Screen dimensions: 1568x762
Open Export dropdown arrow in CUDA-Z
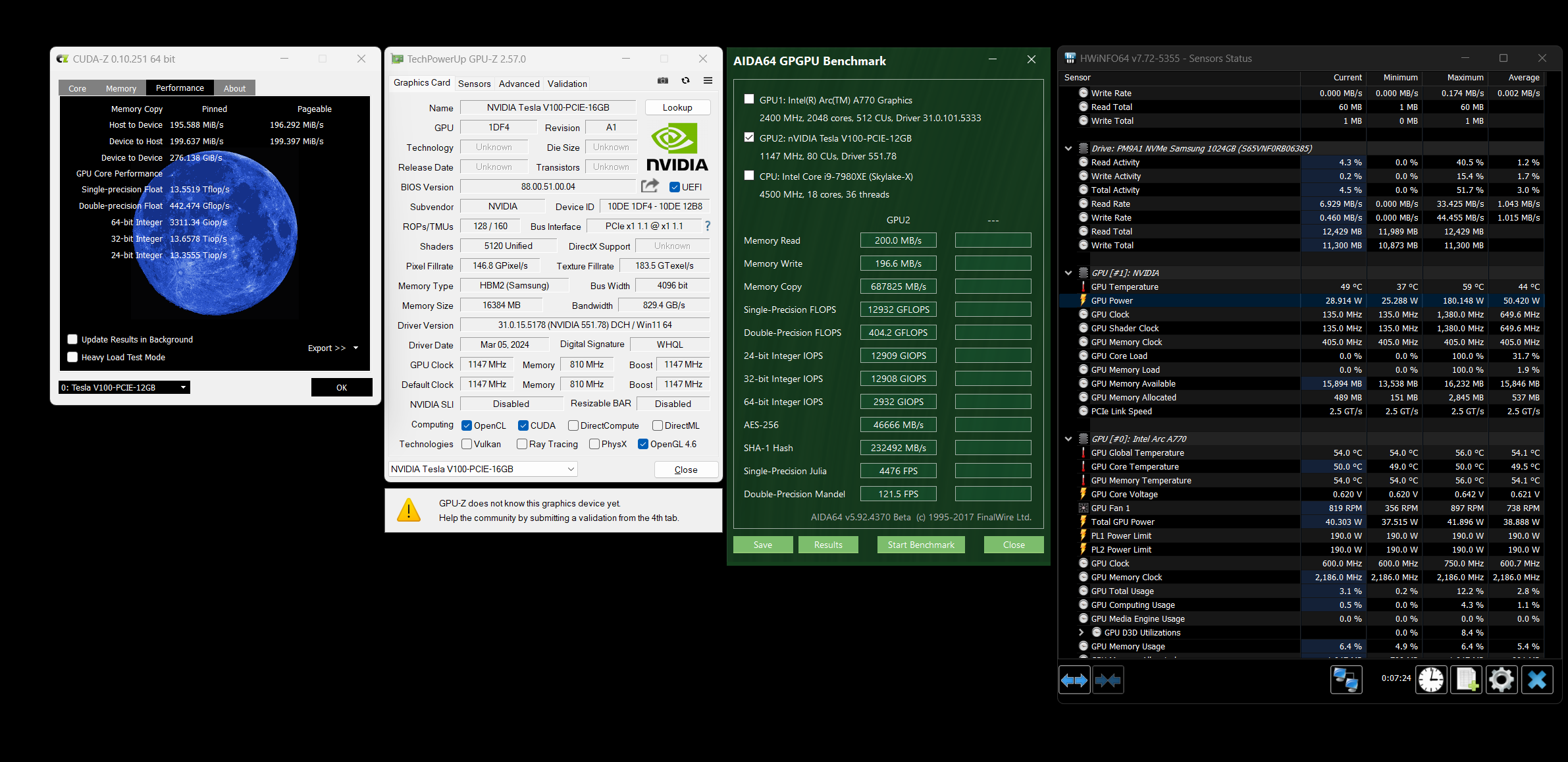click(355, 348)
